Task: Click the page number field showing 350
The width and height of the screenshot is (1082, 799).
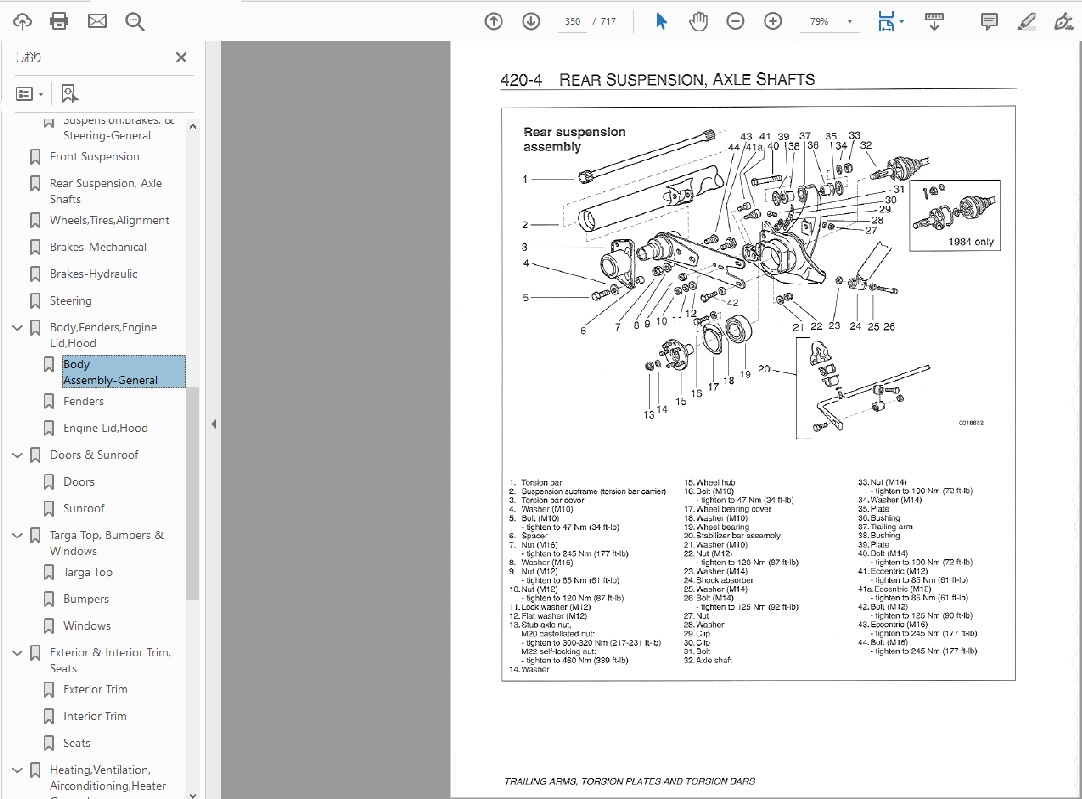Action: (572, 21)
